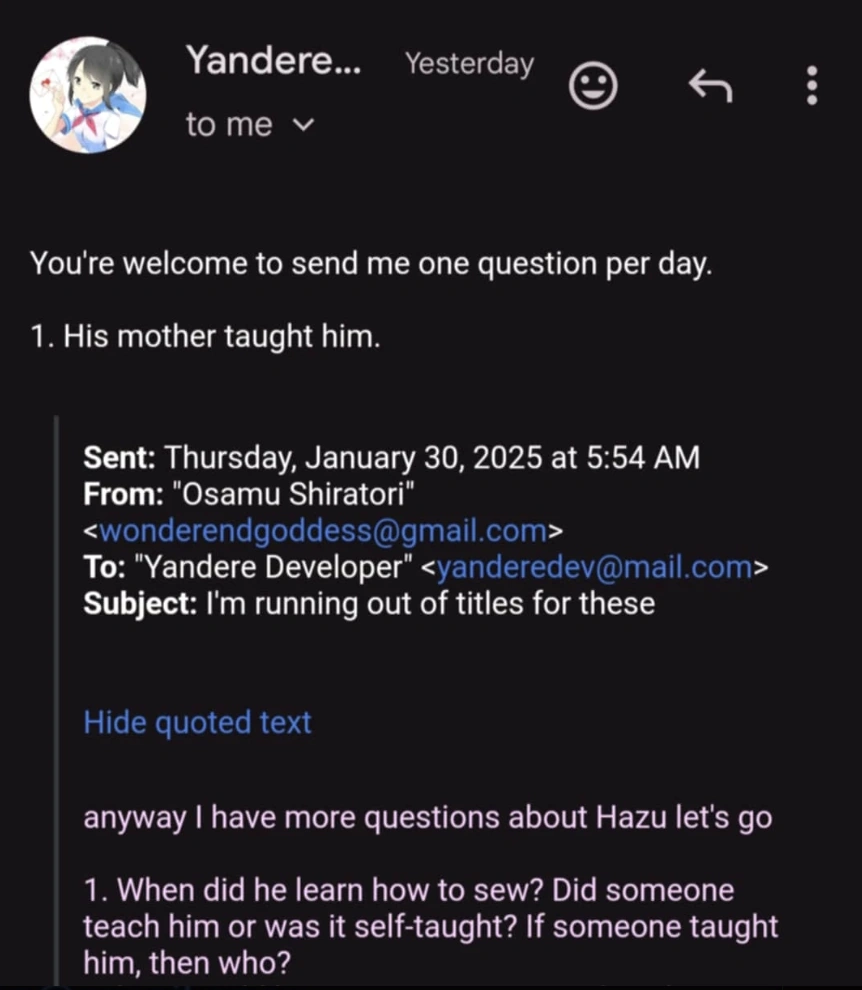Click the quoted question about learning to sew
Screen dimensions: 862x990
[x=430, y=925]
